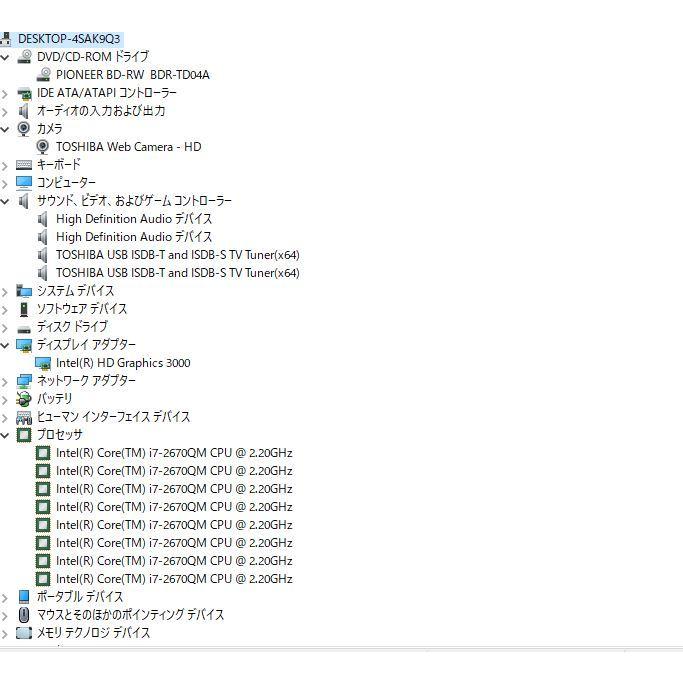Select the first i7-2670QM processor entry
The image size is (683, 683).
click(x=174, y=453)
